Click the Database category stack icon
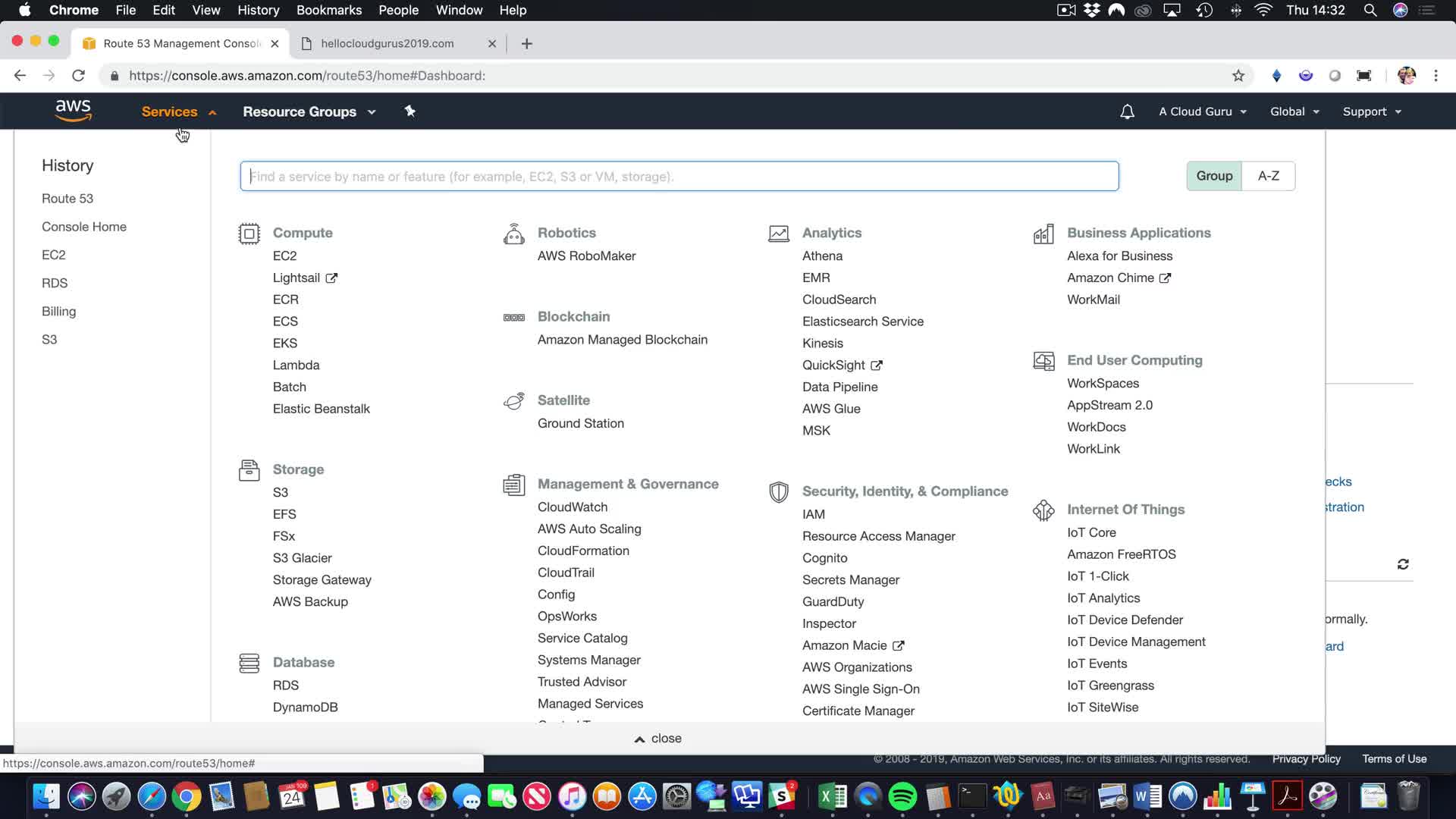This screenshot has height=819, width=1456. tap(249, 664)
